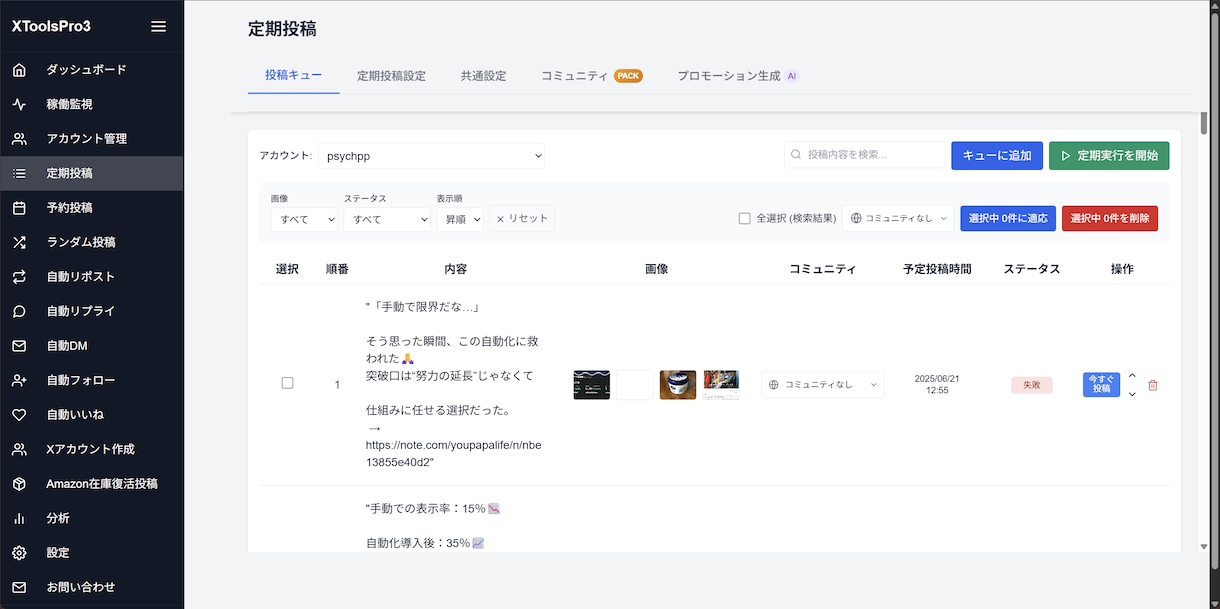The width and height of the screenshot is (1220, 609).
Task: Click the XToolsPro3 logo text
Action: click(x=51, y=26)
